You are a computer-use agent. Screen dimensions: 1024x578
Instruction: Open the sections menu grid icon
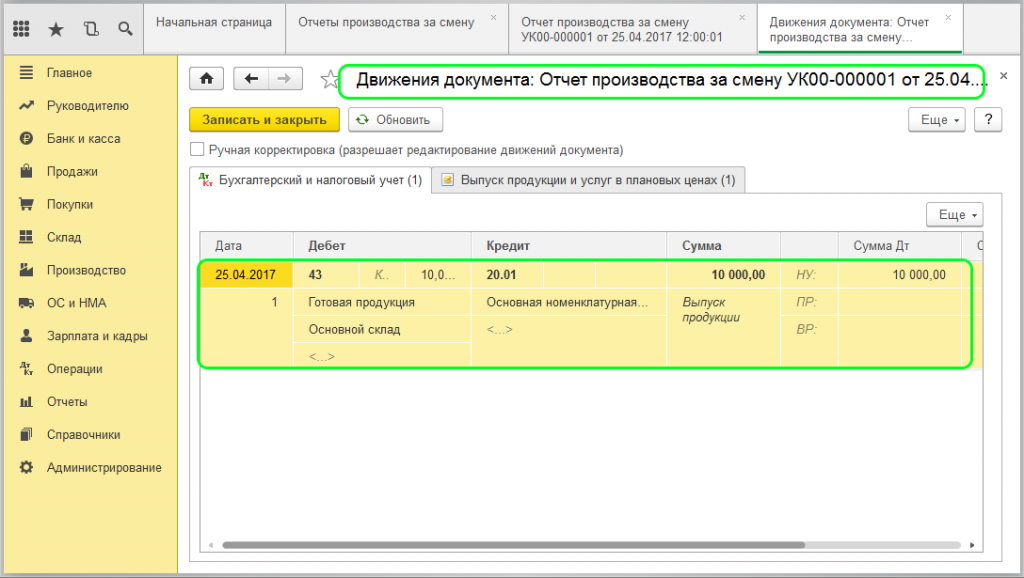click(x=21, y=28)
